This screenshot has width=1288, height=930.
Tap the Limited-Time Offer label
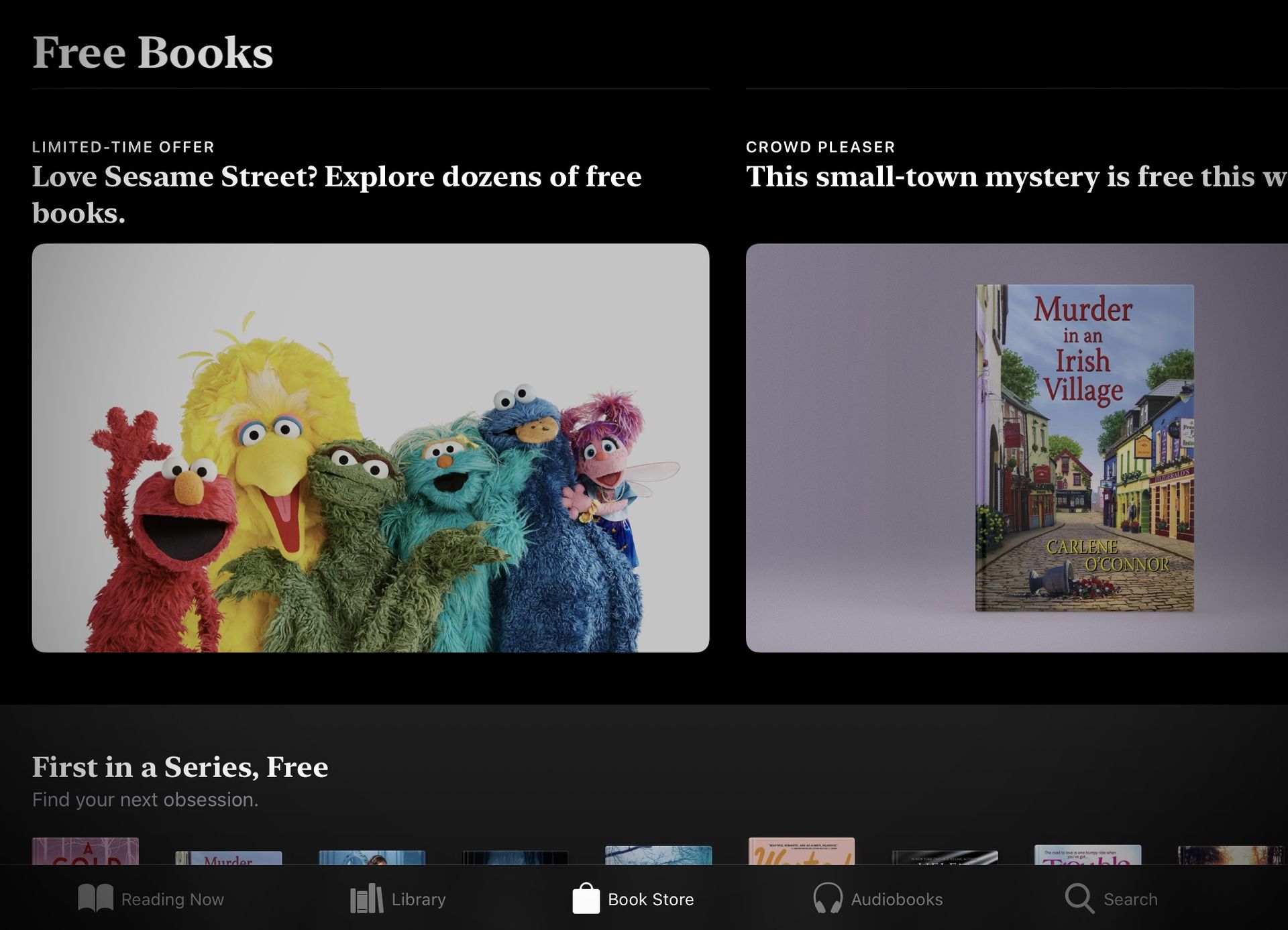click(123, 147)
